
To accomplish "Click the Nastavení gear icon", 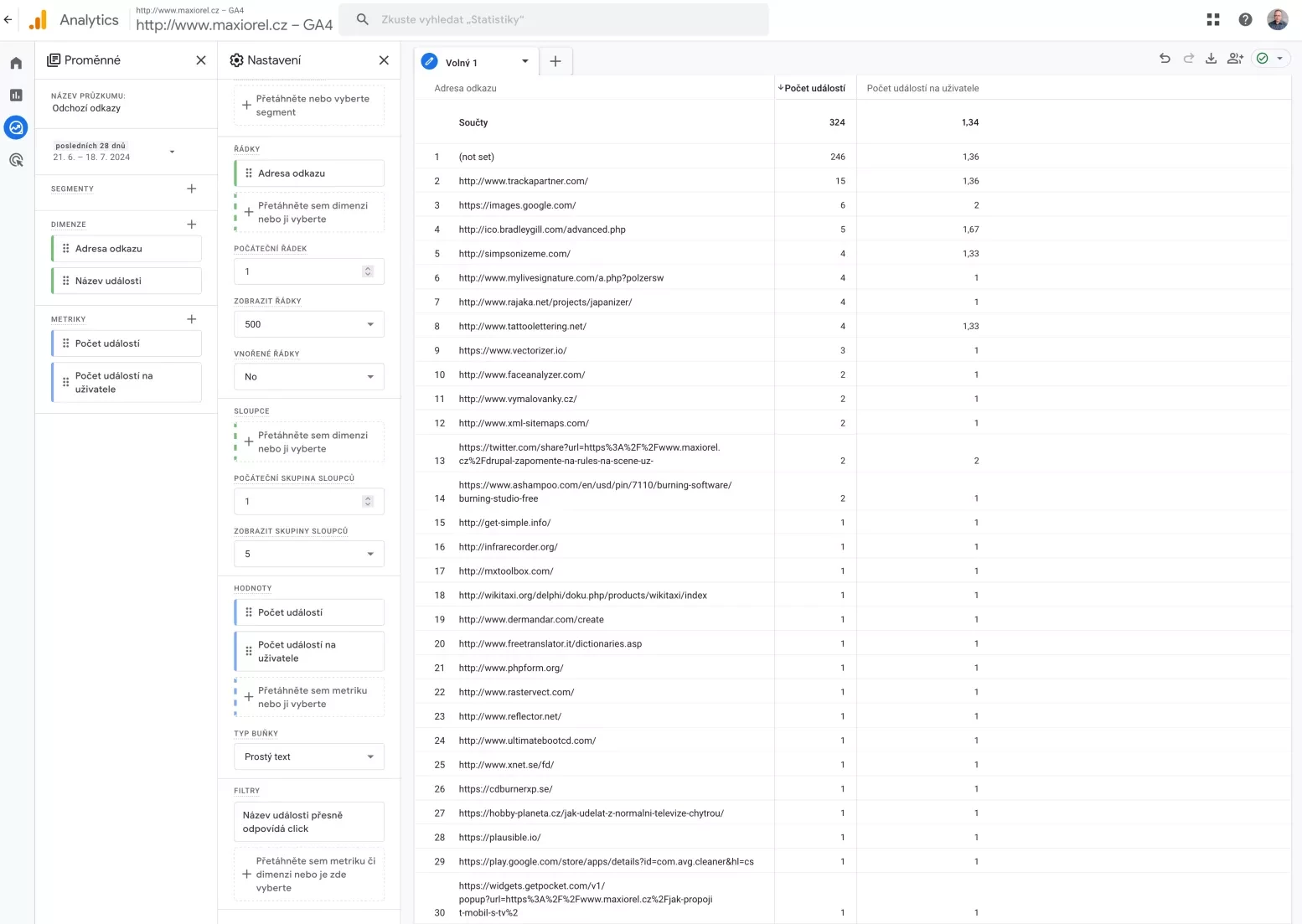I will pos(236,60).
